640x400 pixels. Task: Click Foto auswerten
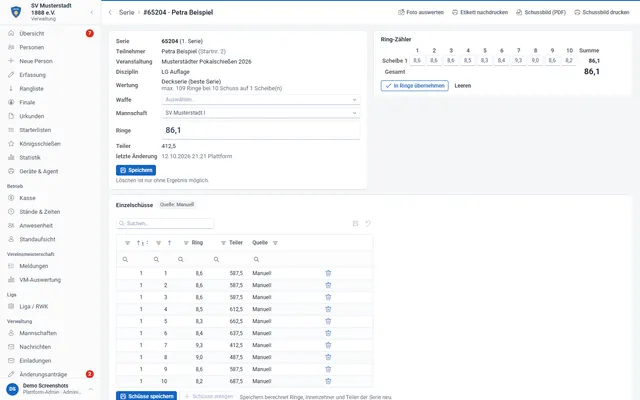pyautogui.click(x=421, y=12)
